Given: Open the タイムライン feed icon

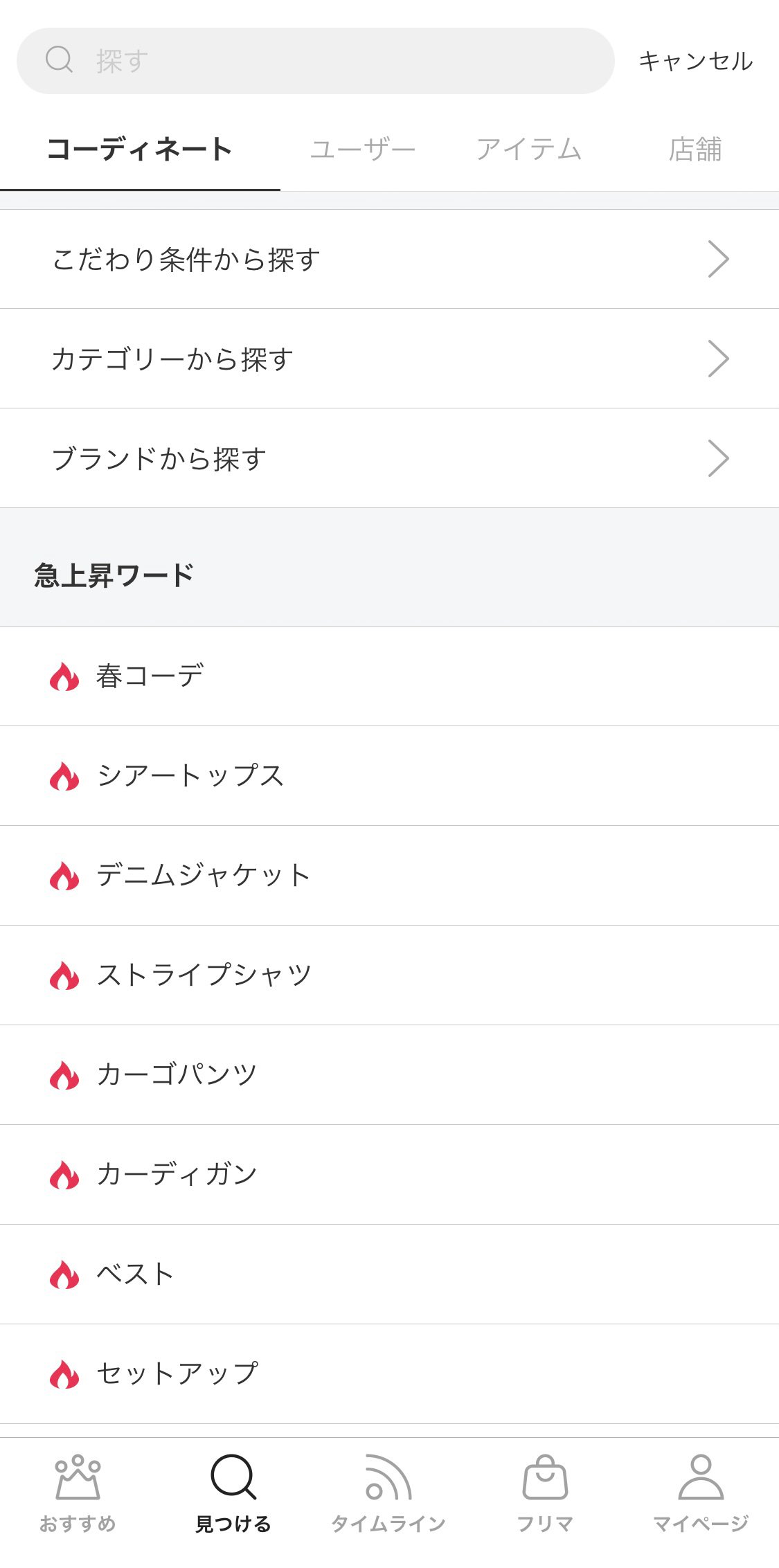Looking at the screenshot, I should tap(388, 1477).
